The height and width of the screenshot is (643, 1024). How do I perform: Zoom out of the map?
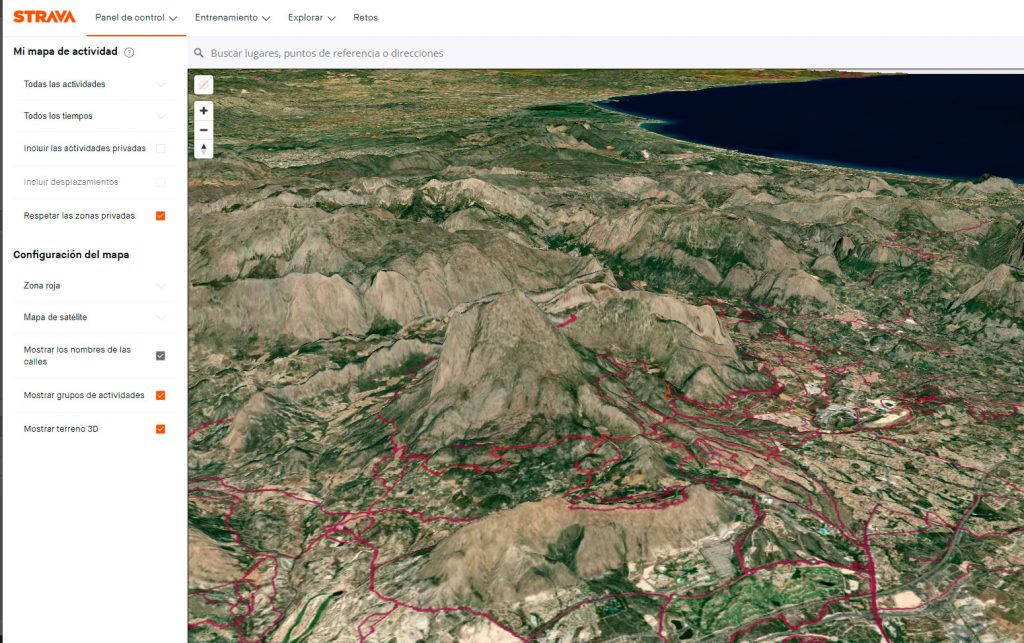pyautogui.click(x=204, y=130)
